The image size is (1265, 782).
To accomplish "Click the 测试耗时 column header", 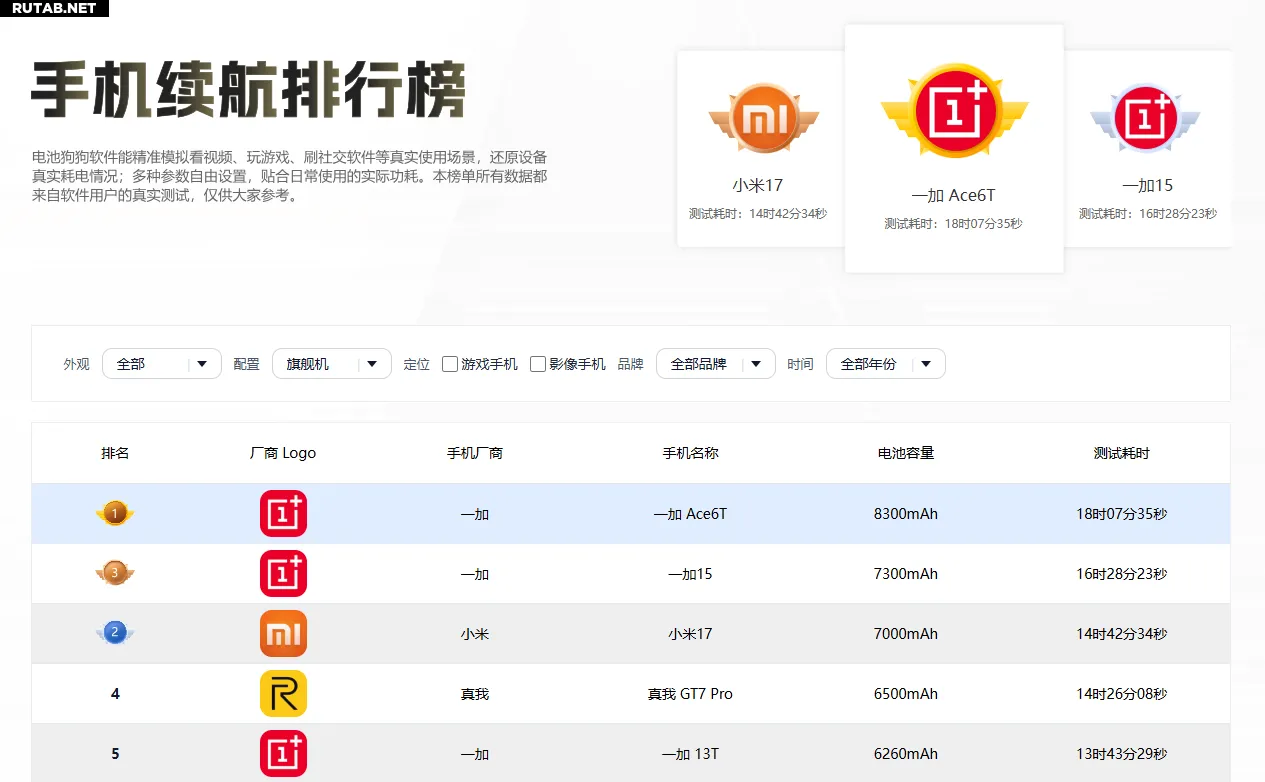I will (x=1121, y=453).
